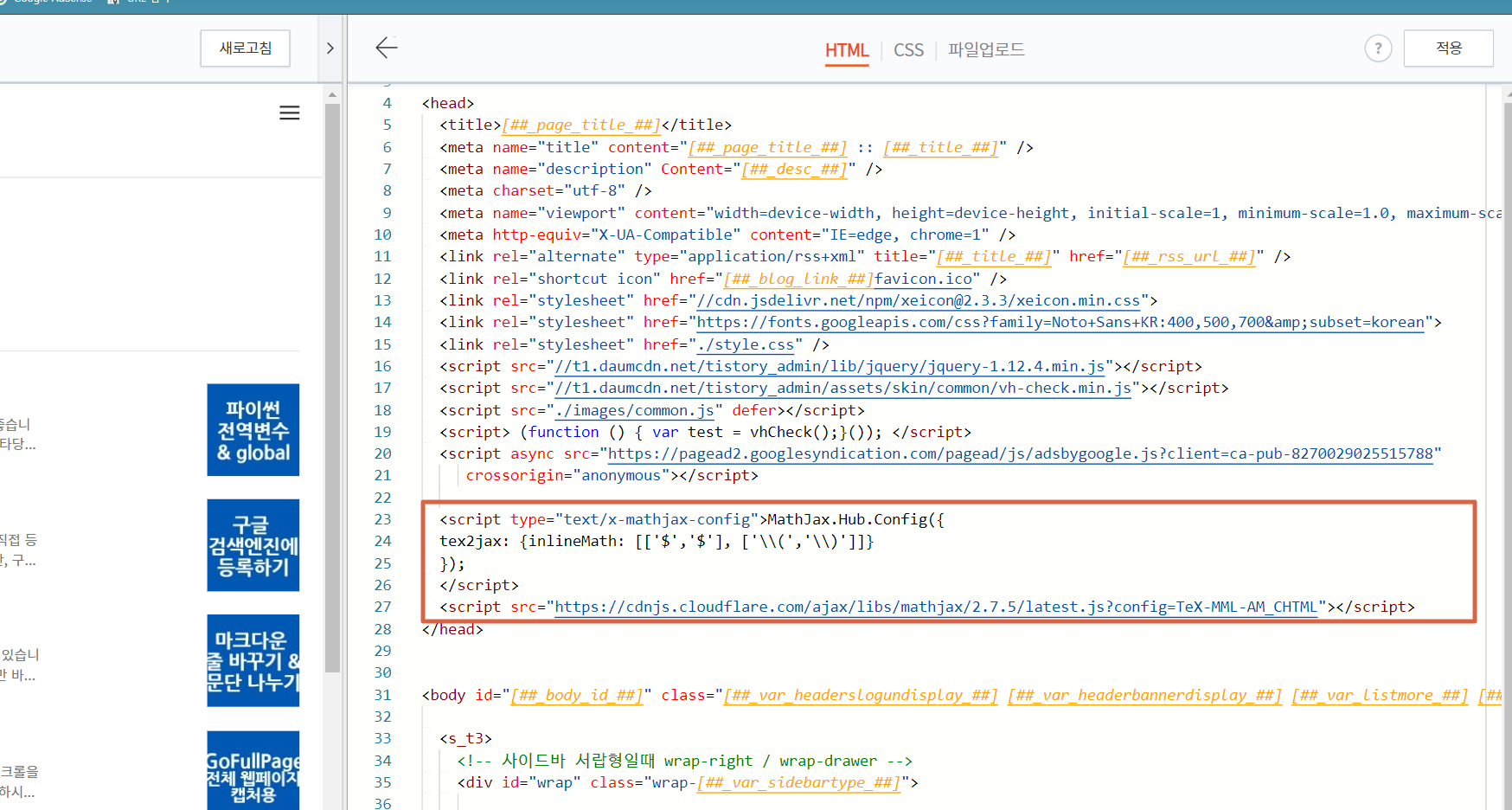
Task: Click the [##_rss_url_##] placeholder
Action: [x=1189, y=256]
